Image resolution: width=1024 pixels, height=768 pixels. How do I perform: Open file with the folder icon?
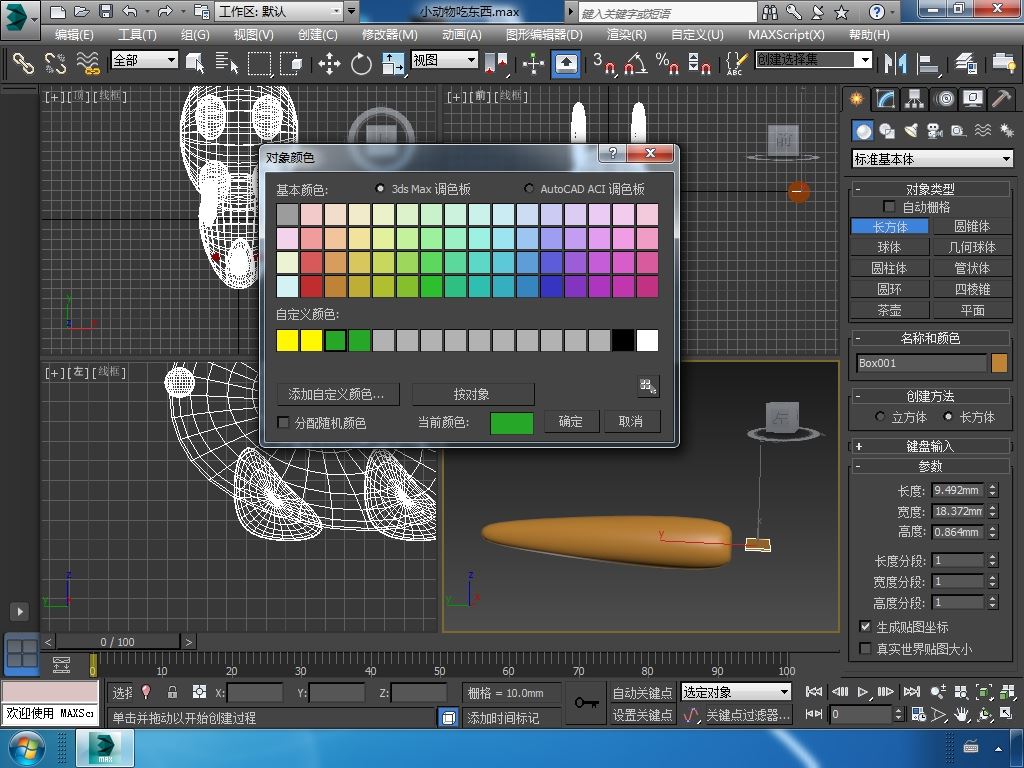tap(82, 11)
